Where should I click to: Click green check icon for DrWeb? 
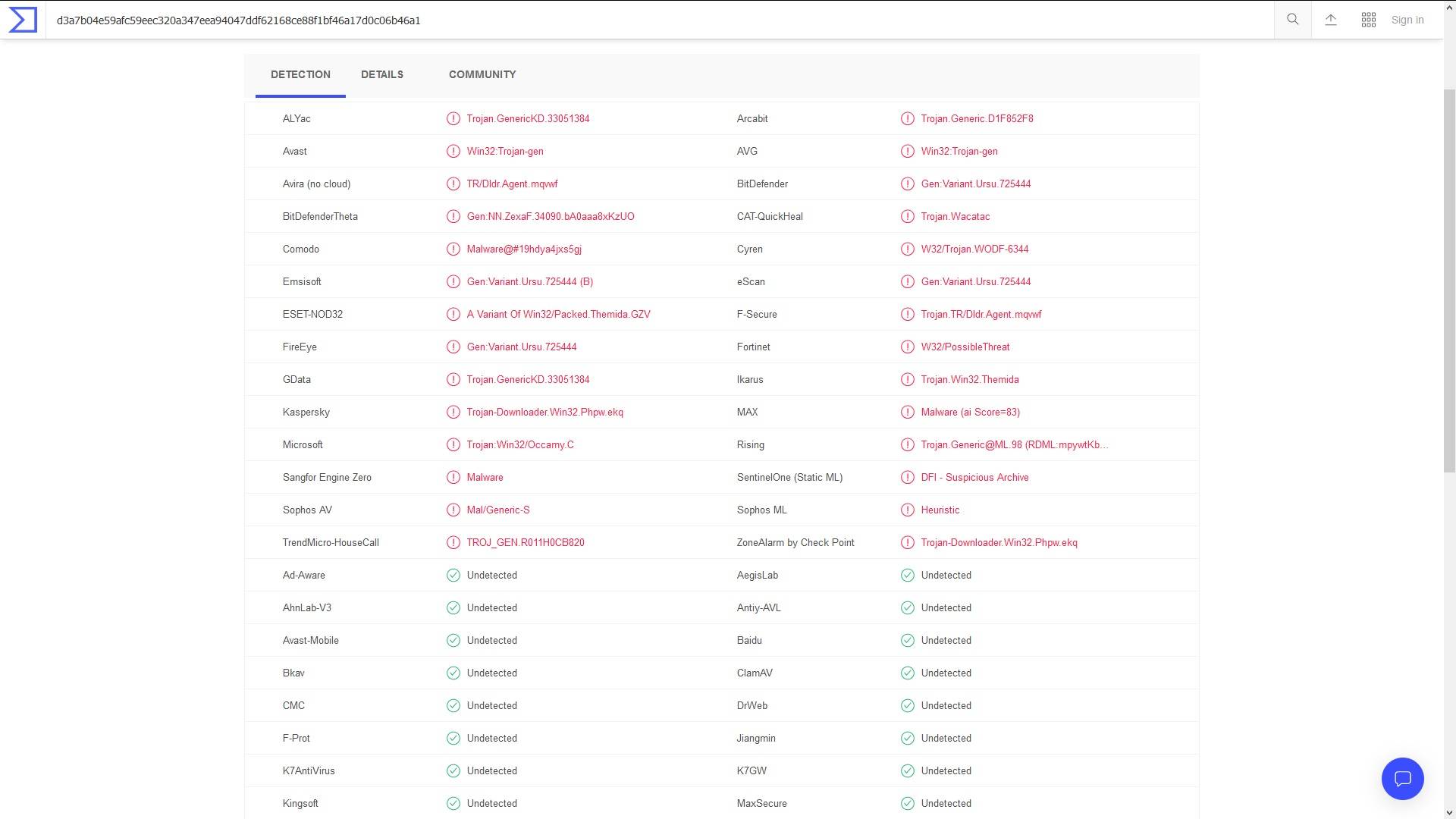(x=908, y=706)
